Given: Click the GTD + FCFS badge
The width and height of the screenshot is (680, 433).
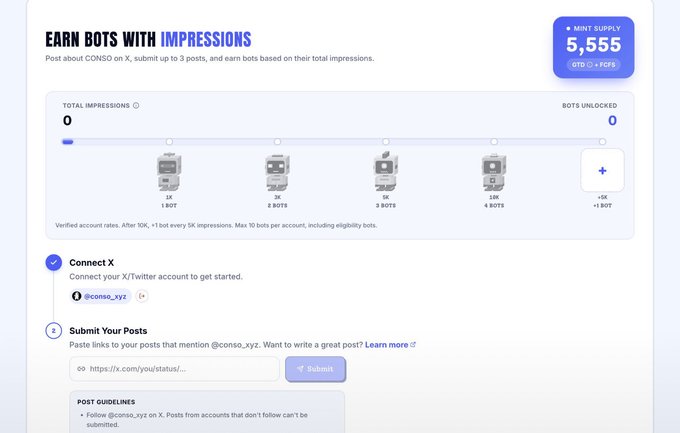Looking at the screenshot, I should click(593, 65).
